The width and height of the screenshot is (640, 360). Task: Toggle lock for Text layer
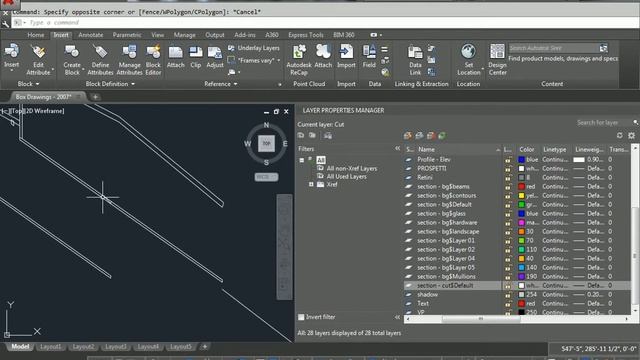pyautogui.click(x=508, y=304)
